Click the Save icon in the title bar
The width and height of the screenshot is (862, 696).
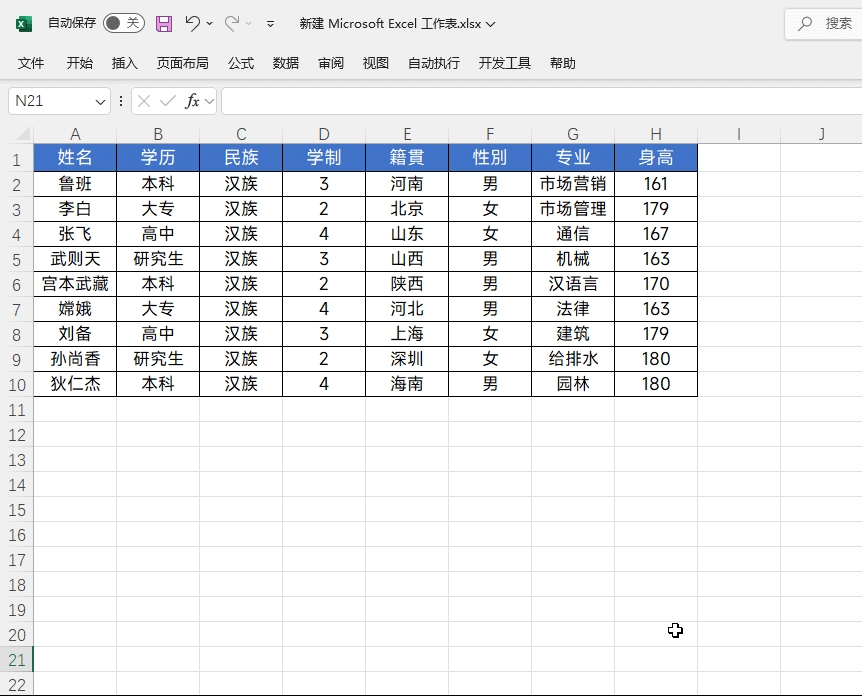click(x=164, y=23)
